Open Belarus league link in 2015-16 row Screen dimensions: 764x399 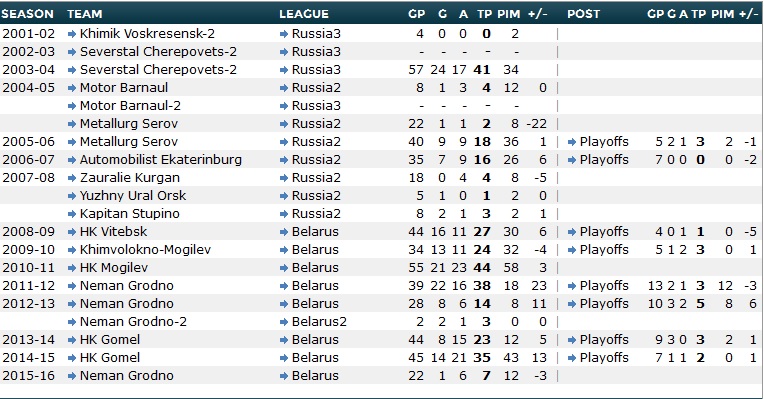tap(315, 376)
